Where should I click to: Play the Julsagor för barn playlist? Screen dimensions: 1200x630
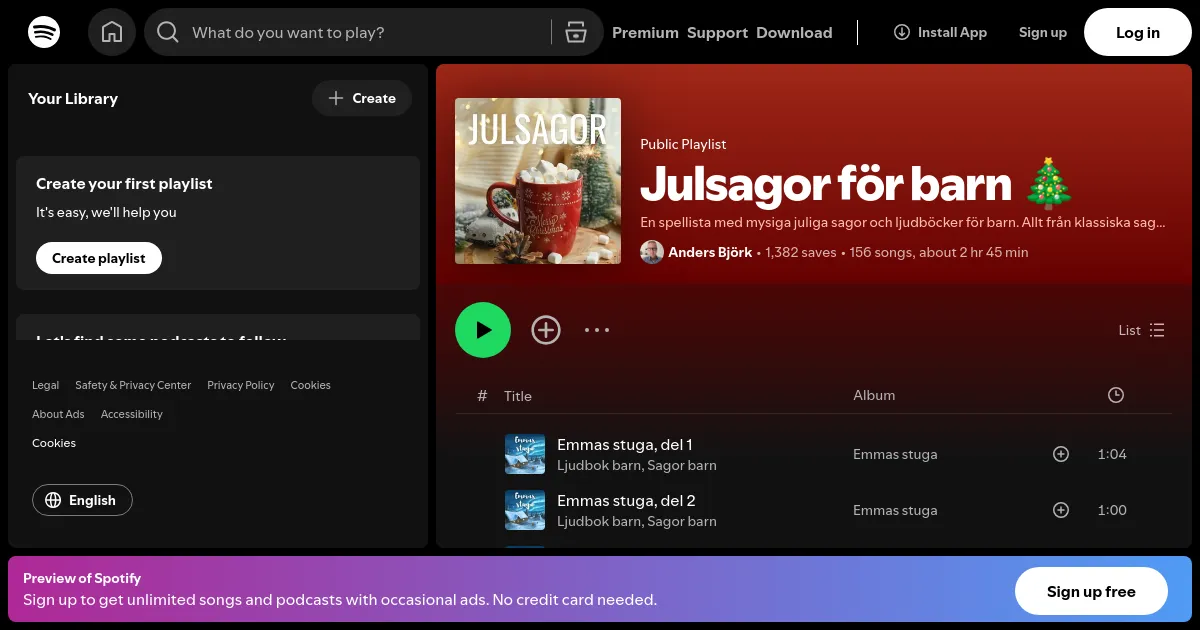coord(483,330)
